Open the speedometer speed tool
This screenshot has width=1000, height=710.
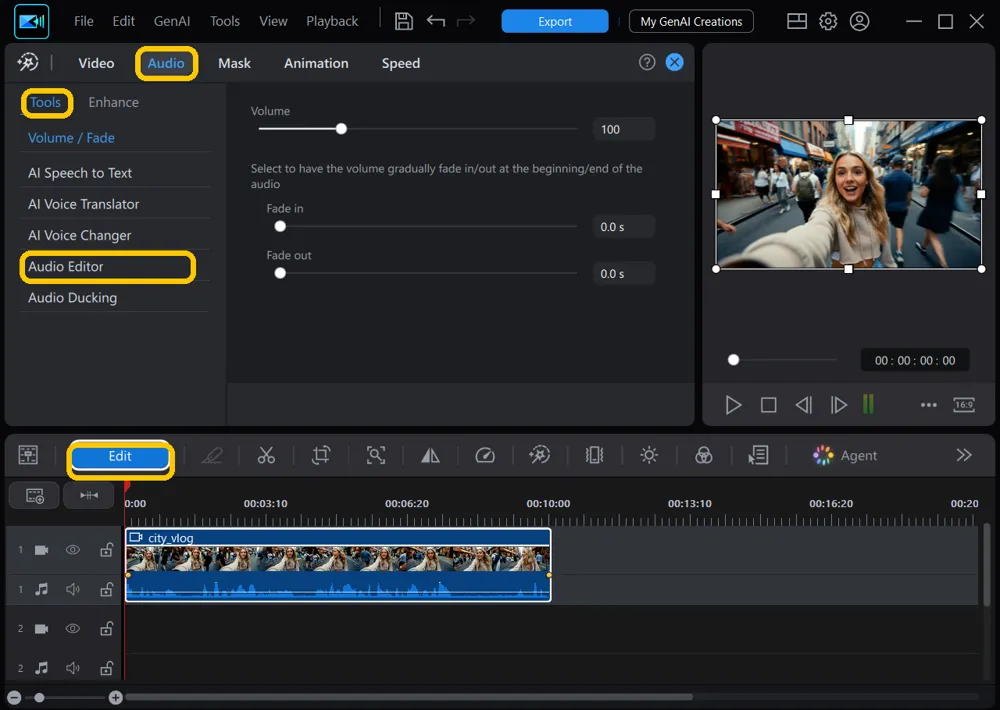tap(485, 455)
